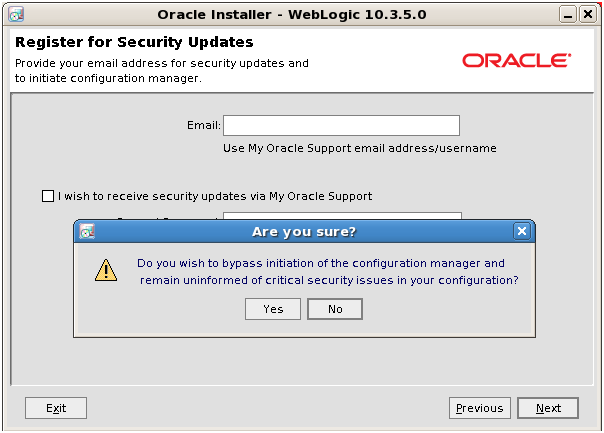Click the partially hidden password field
Screen dimensions: 604x433
click(x=342, y=215)
